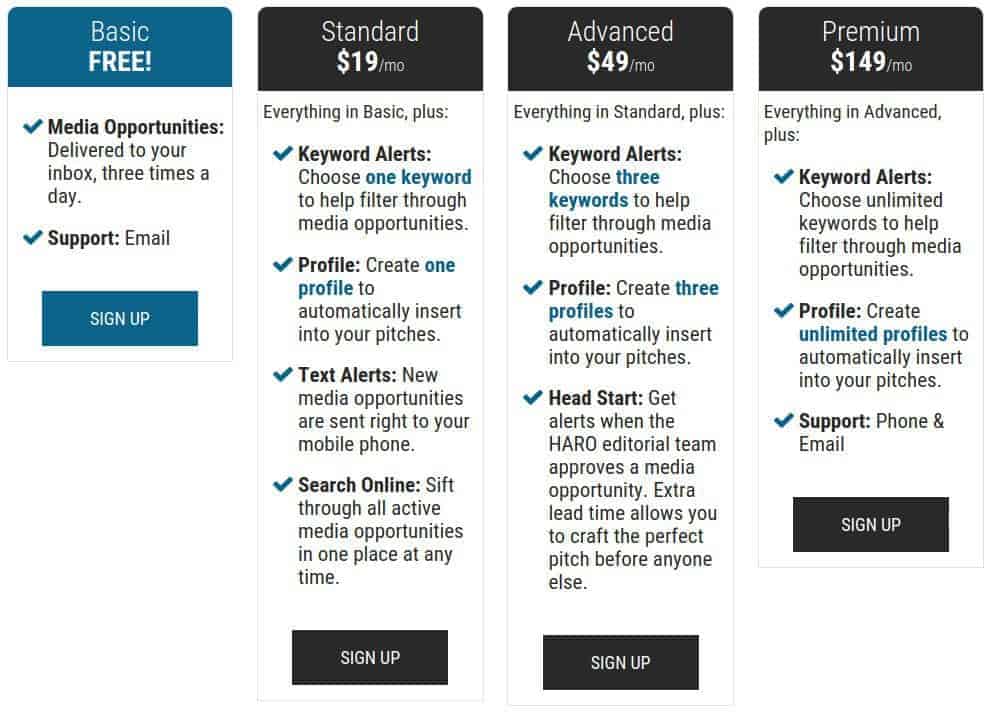
Task: Click the Search Online checkmark icon
Action: point(283,486)
